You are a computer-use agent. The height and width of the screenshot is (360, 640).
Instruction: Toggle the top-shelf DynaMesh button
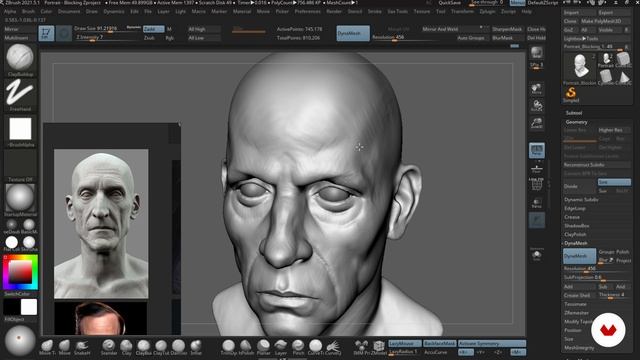coord(353,33)
